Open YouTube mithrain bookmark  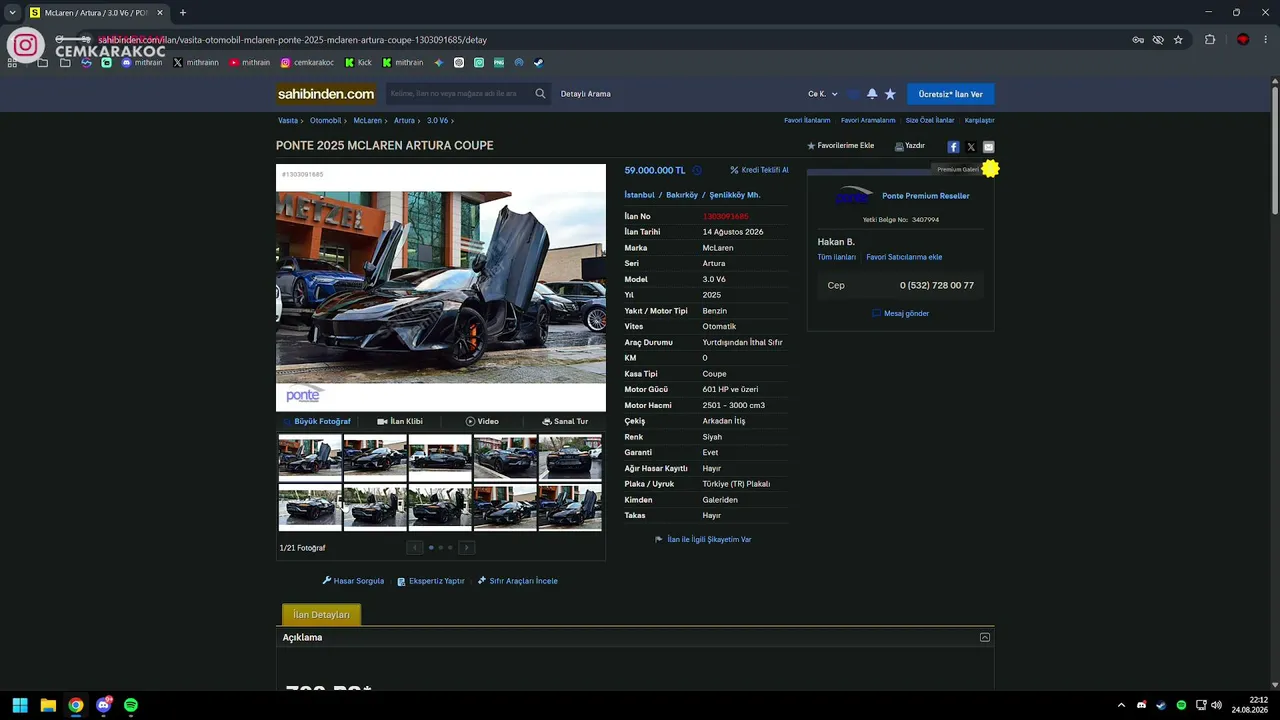249,62
